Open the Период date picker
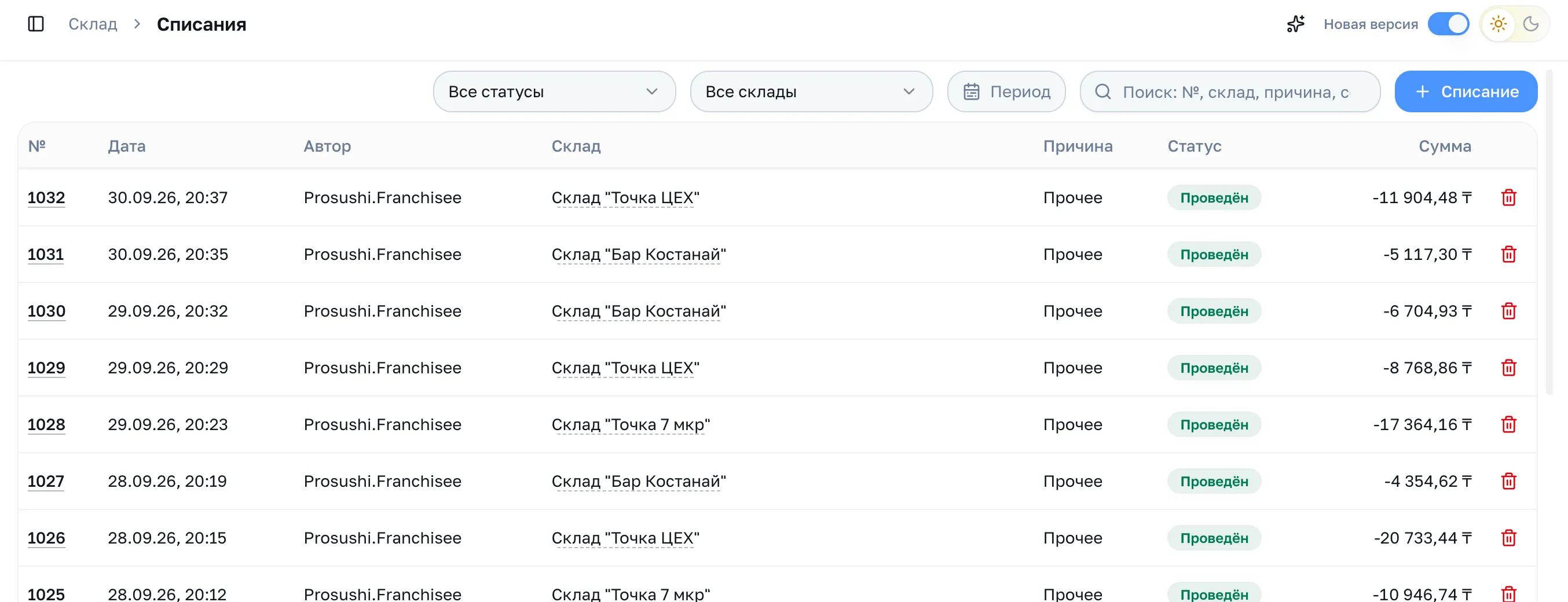The height and width of the screenshot is (602, 1568). [x=1006, y=91]
